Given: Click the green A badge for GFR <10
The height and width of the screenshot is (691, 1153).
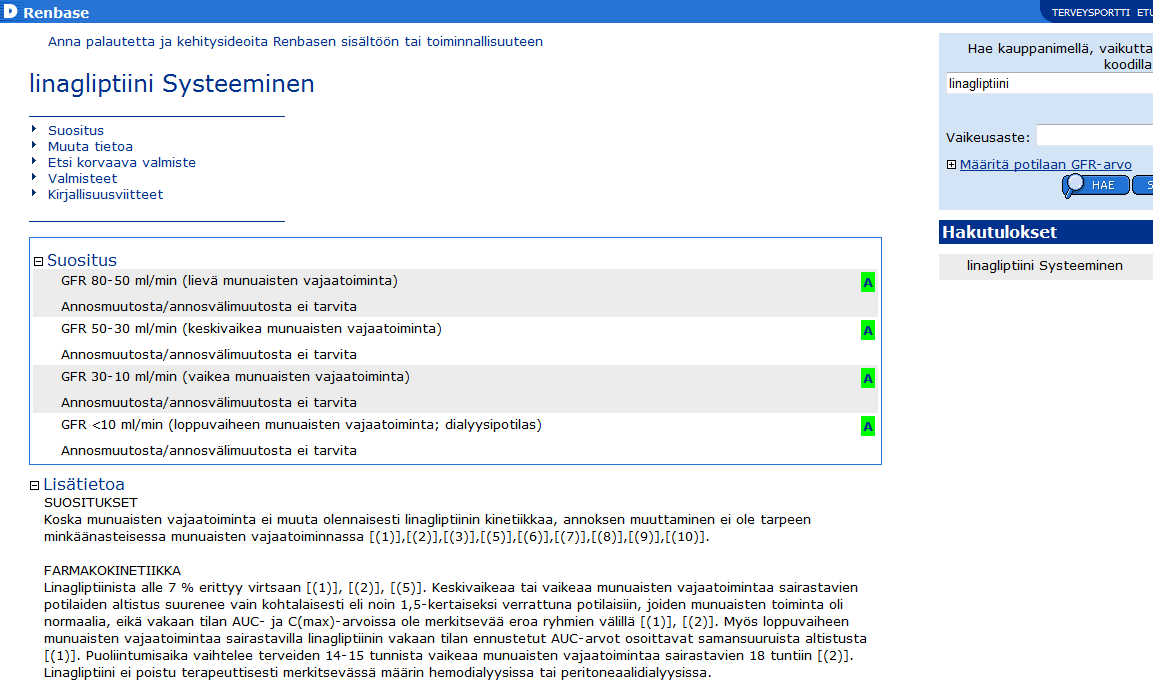Looking at the screenshot, I should [x=868, y=426].
